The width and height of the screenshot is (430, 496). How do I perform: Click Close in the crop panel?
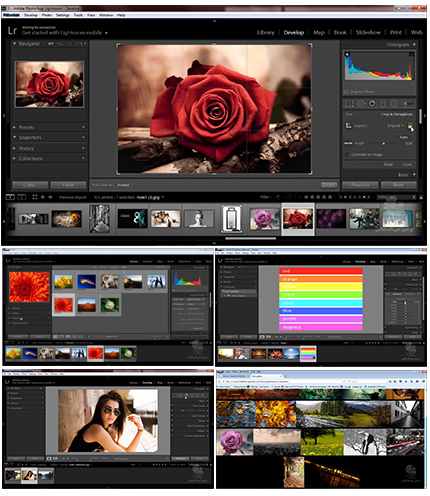(407, 164)
